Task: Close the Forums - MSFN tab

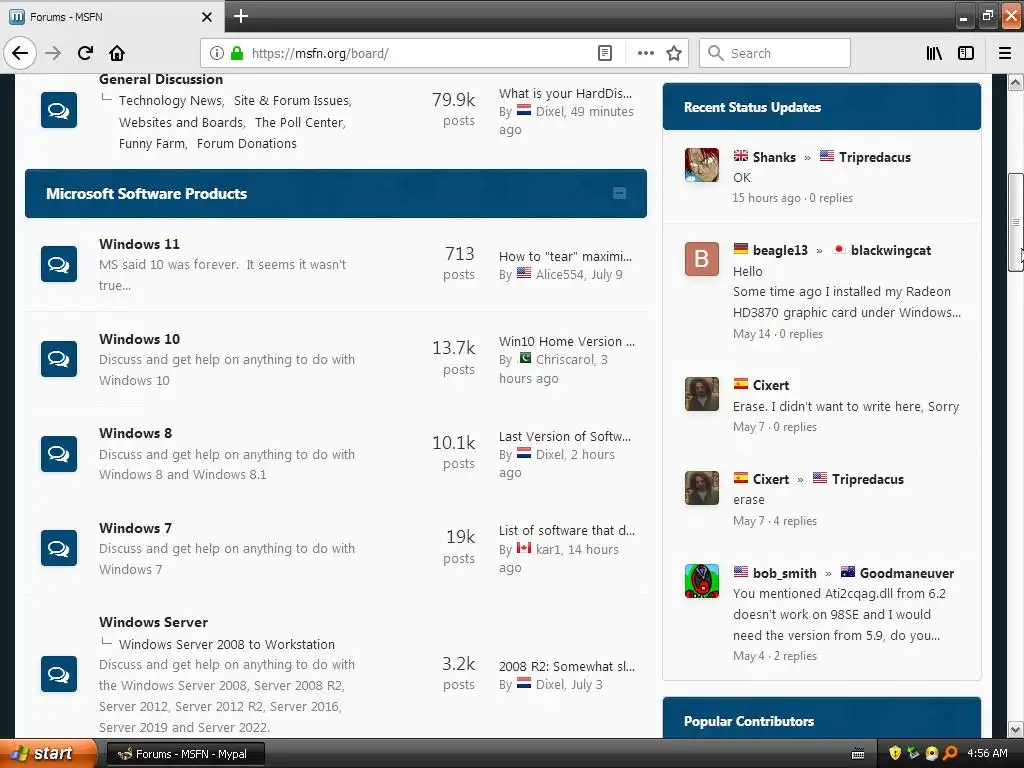Action: (x=206, y=17)
